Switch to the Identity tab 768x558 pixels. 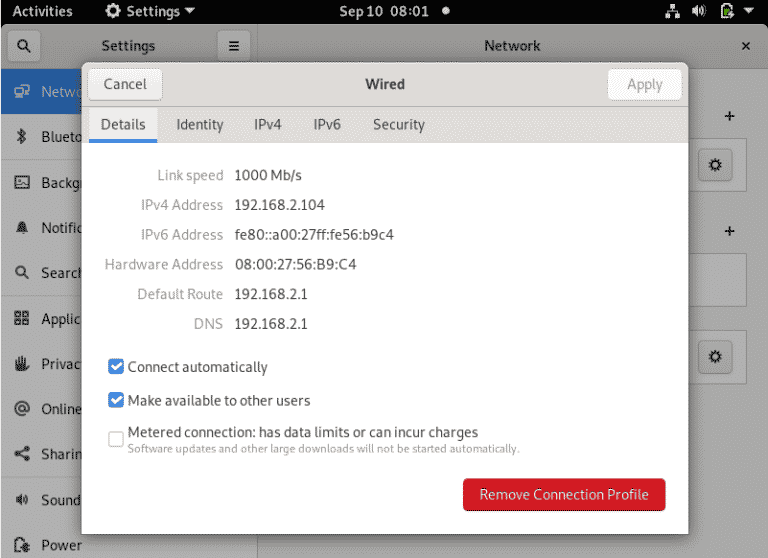click(x=199, y=125)
